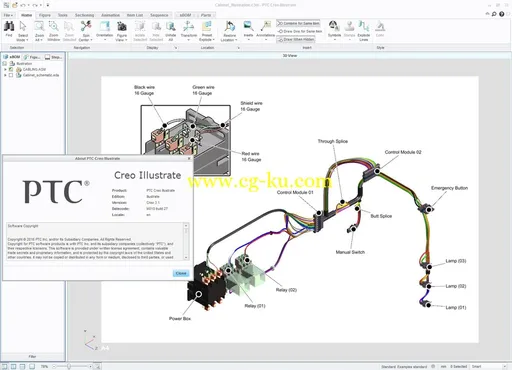Toggle Combine for Same Item
The image size is (512, 370).
(298, 23)
